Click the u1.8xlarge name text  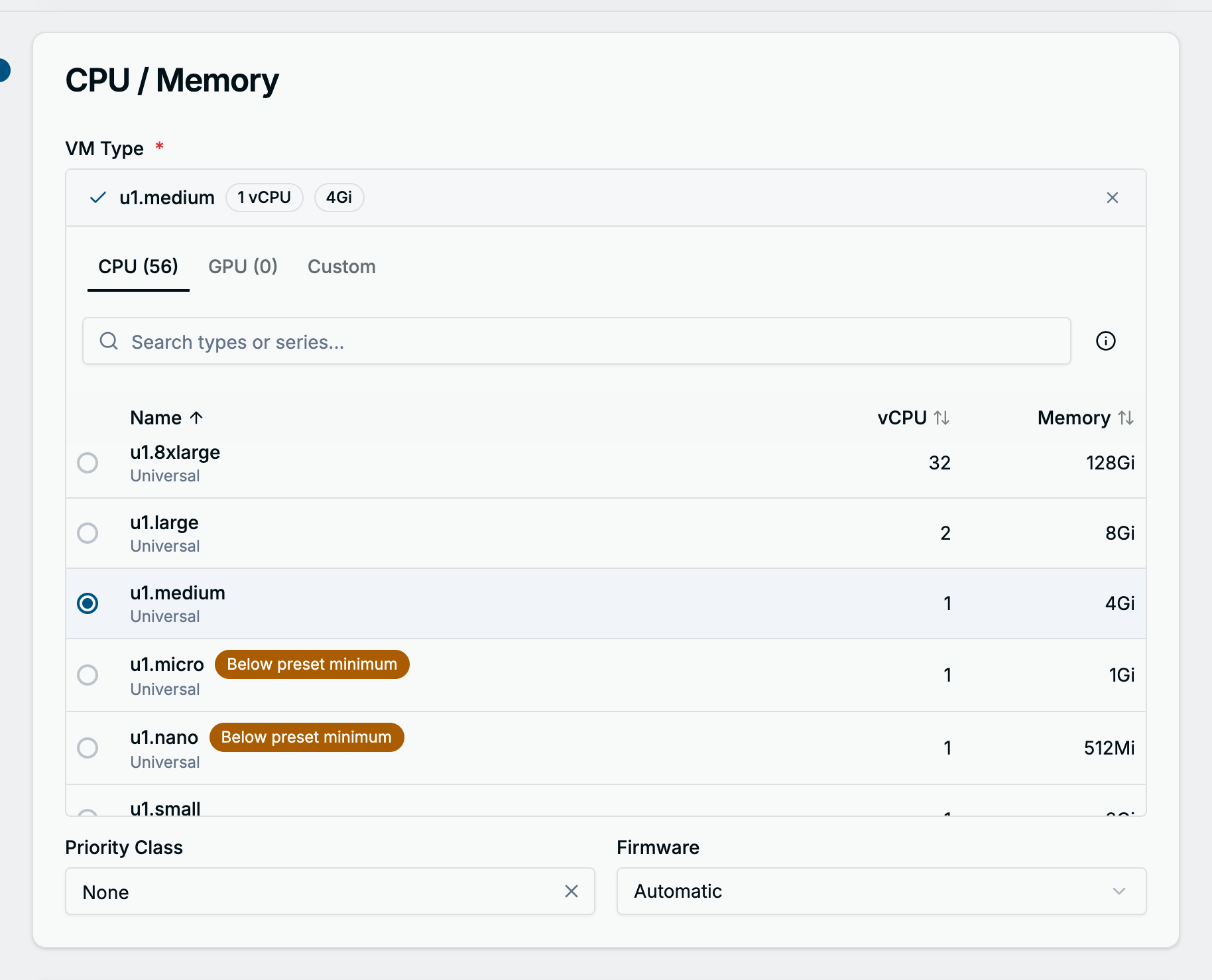point(175,452)
